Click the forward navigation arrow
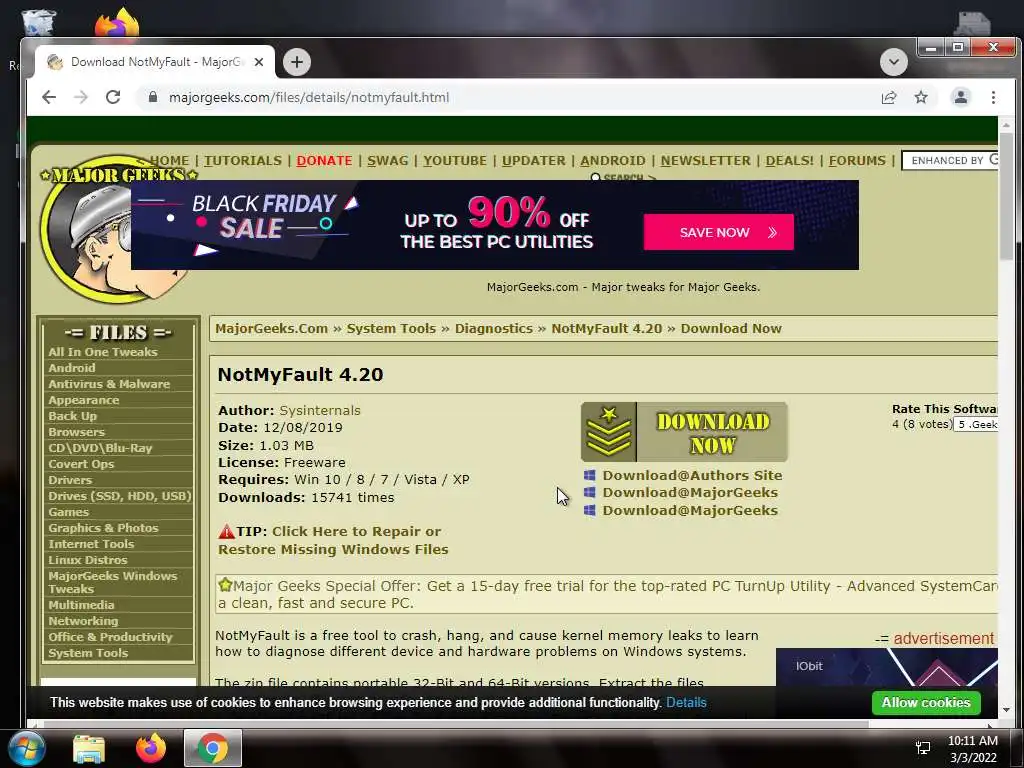The width and height of the screenshot is (1024, 768). click(81, 97)
